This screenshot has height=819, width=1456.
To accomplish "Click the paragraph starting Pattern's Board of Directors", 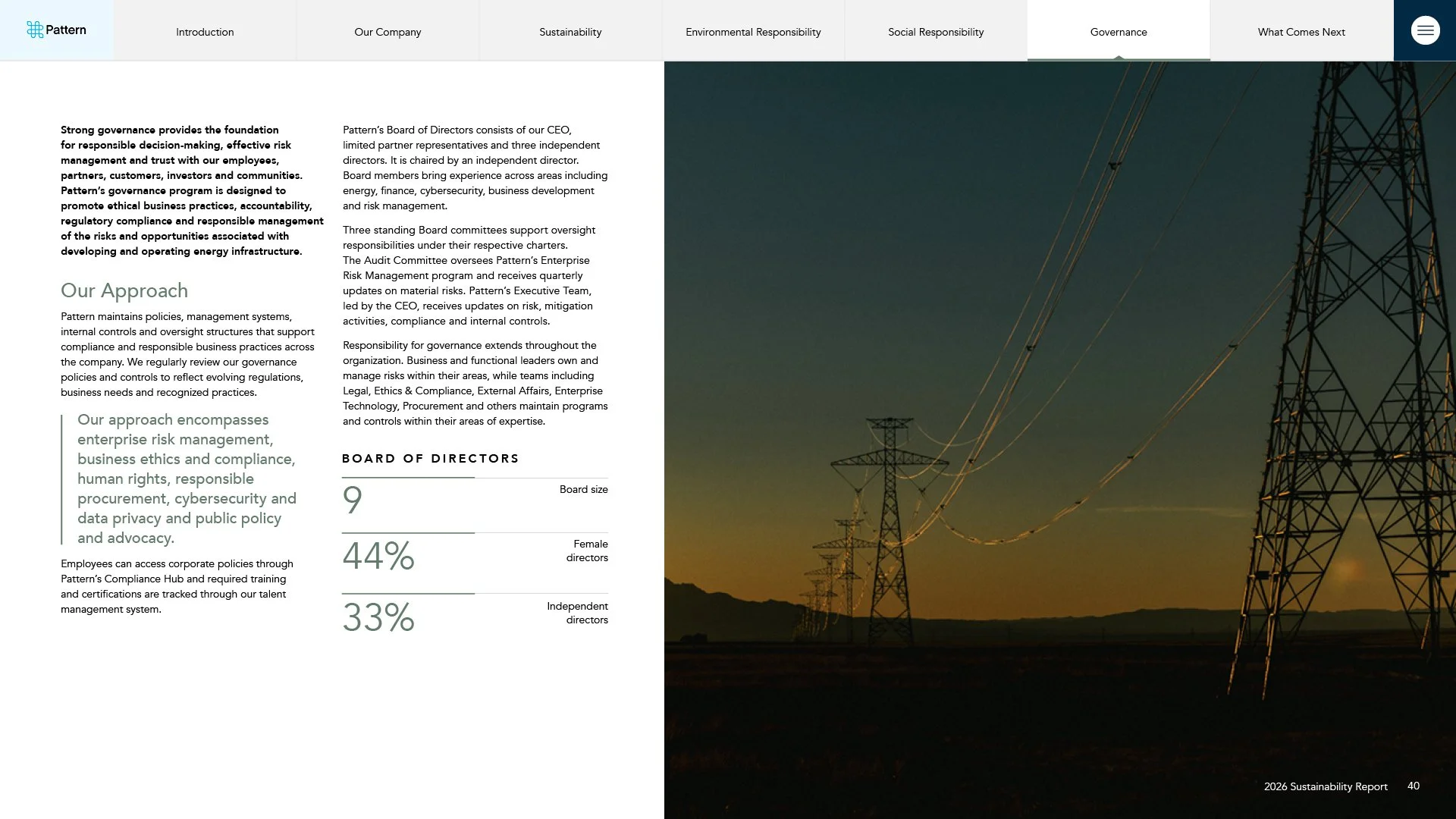I will (x=475, y=168).
